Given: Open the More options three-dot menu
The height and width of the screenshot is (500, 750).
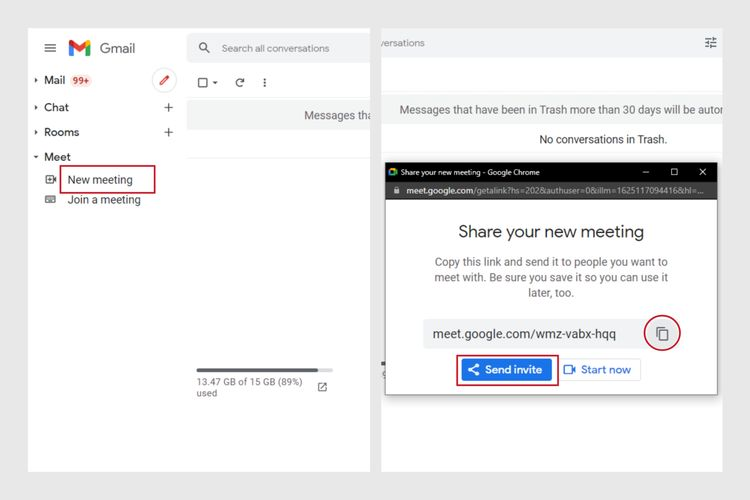Looking at the screenshot, I should pyautogui.click(x=265, y=82).
